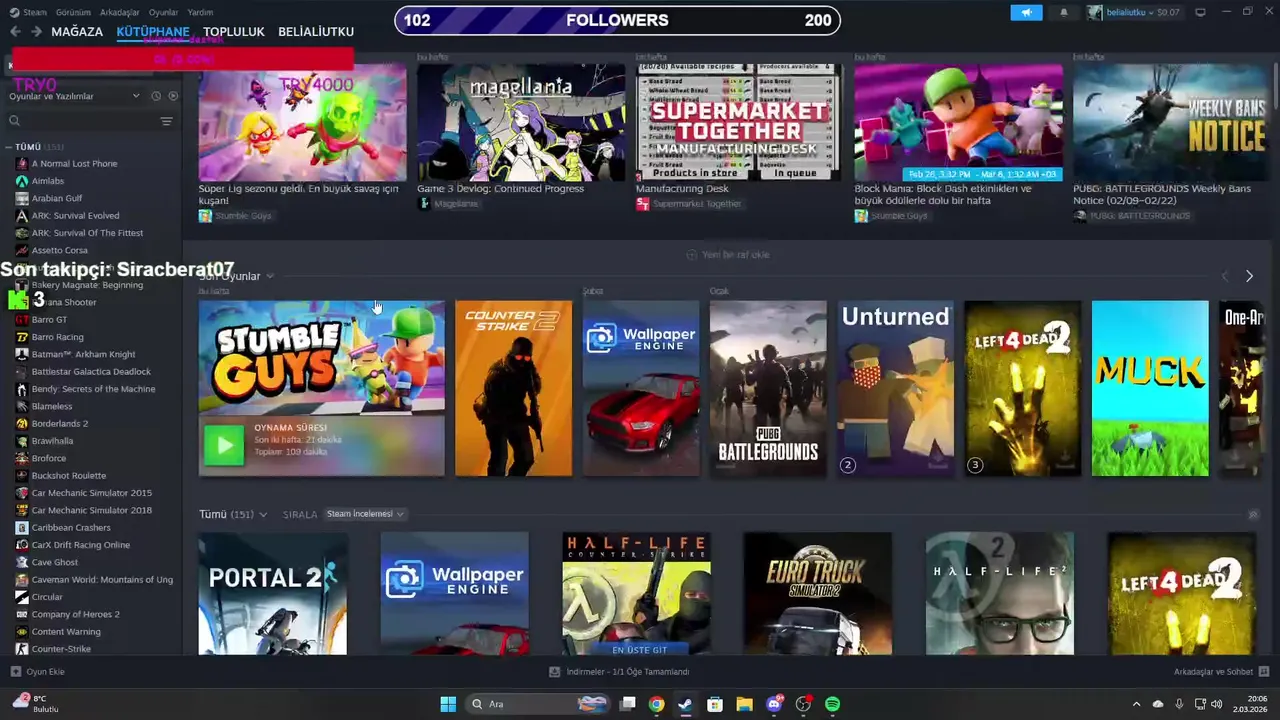This screenshot has width=1280, height=720.
Task: Open Arkadaşlar ve Sohbet
Action: 1221,672
